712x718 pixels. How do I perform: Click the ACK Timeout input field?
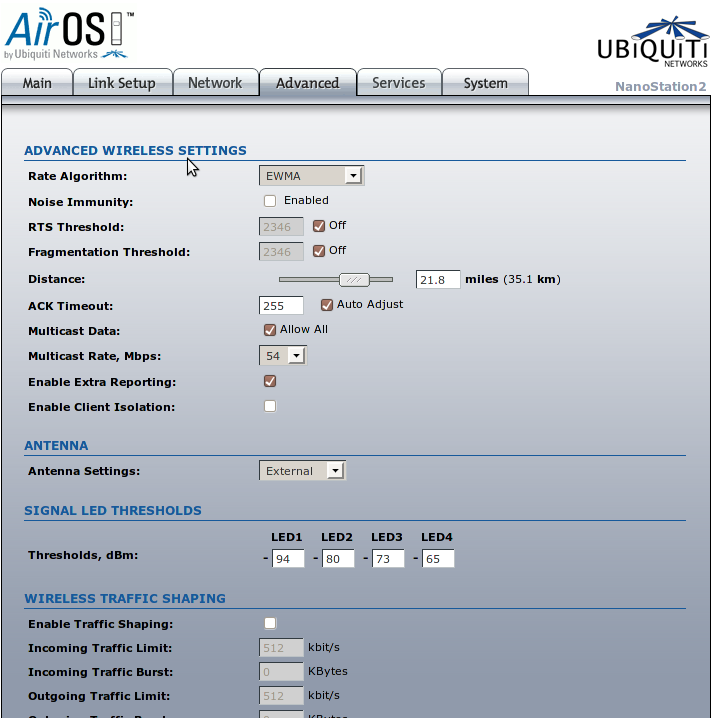tap(281, 305)
